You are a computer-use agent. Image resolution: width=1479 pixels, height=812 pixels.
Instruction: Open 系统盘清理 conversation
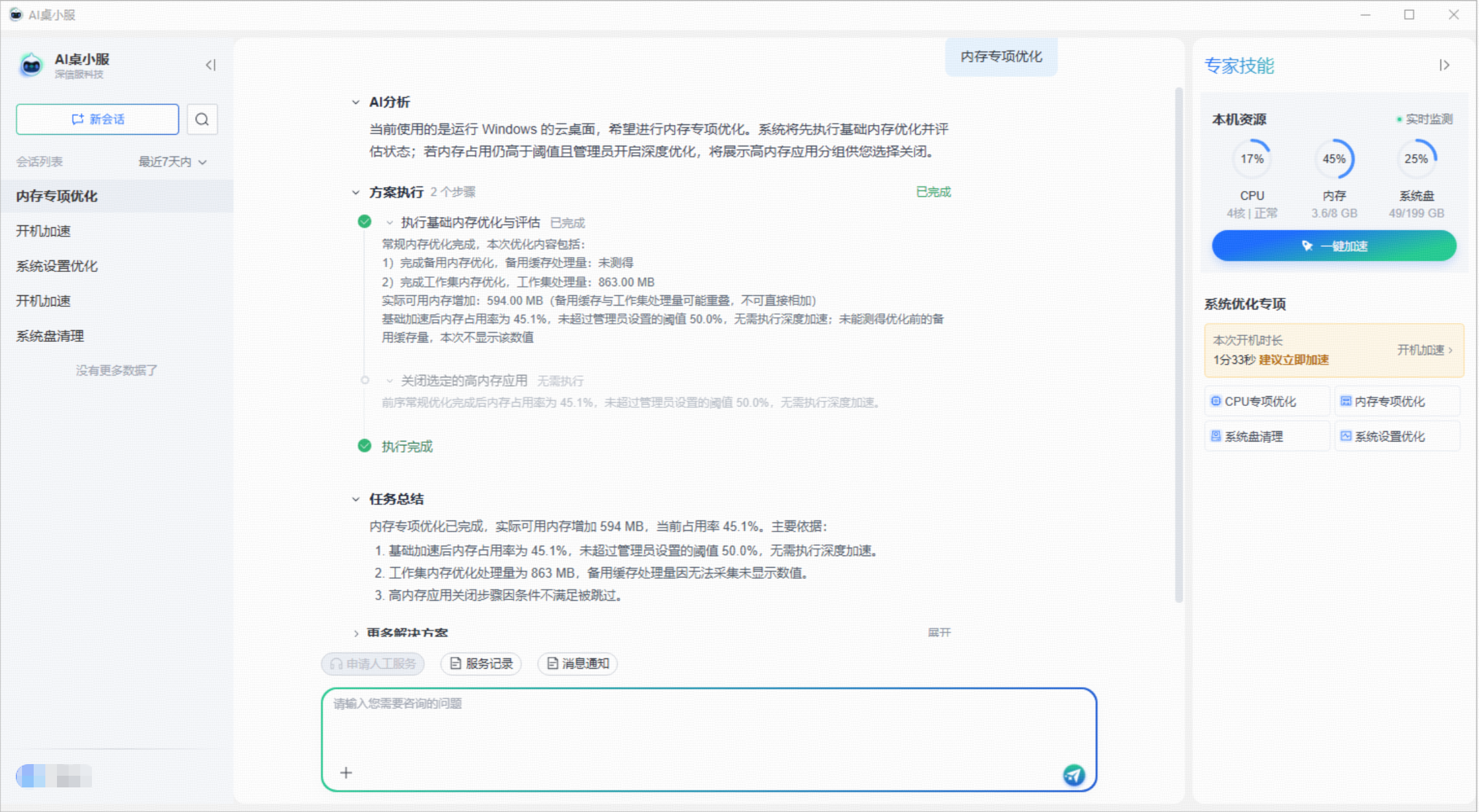[x=117, y=336]
